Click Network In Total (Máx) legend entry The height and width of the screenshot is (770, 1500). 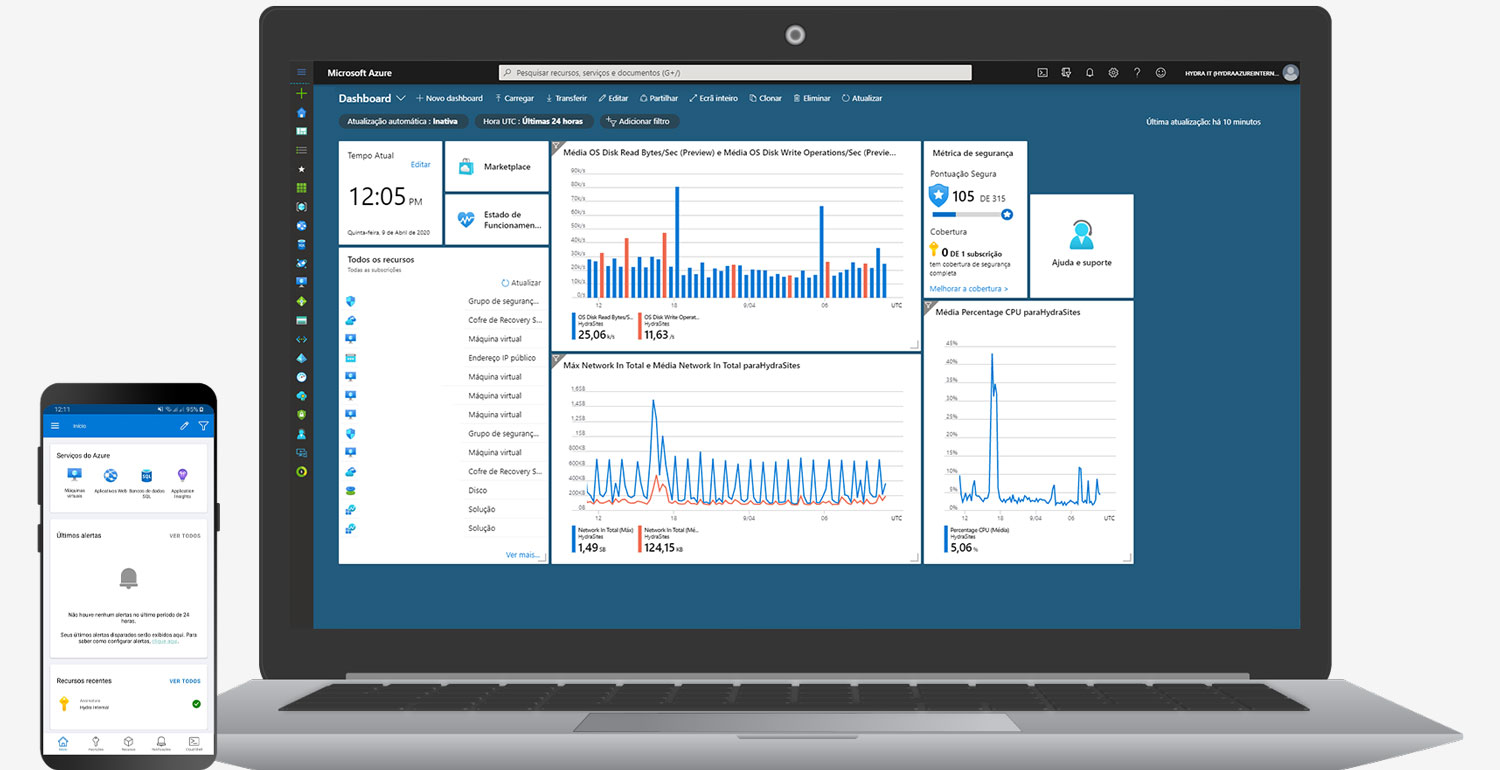click(x=603, y=540)
